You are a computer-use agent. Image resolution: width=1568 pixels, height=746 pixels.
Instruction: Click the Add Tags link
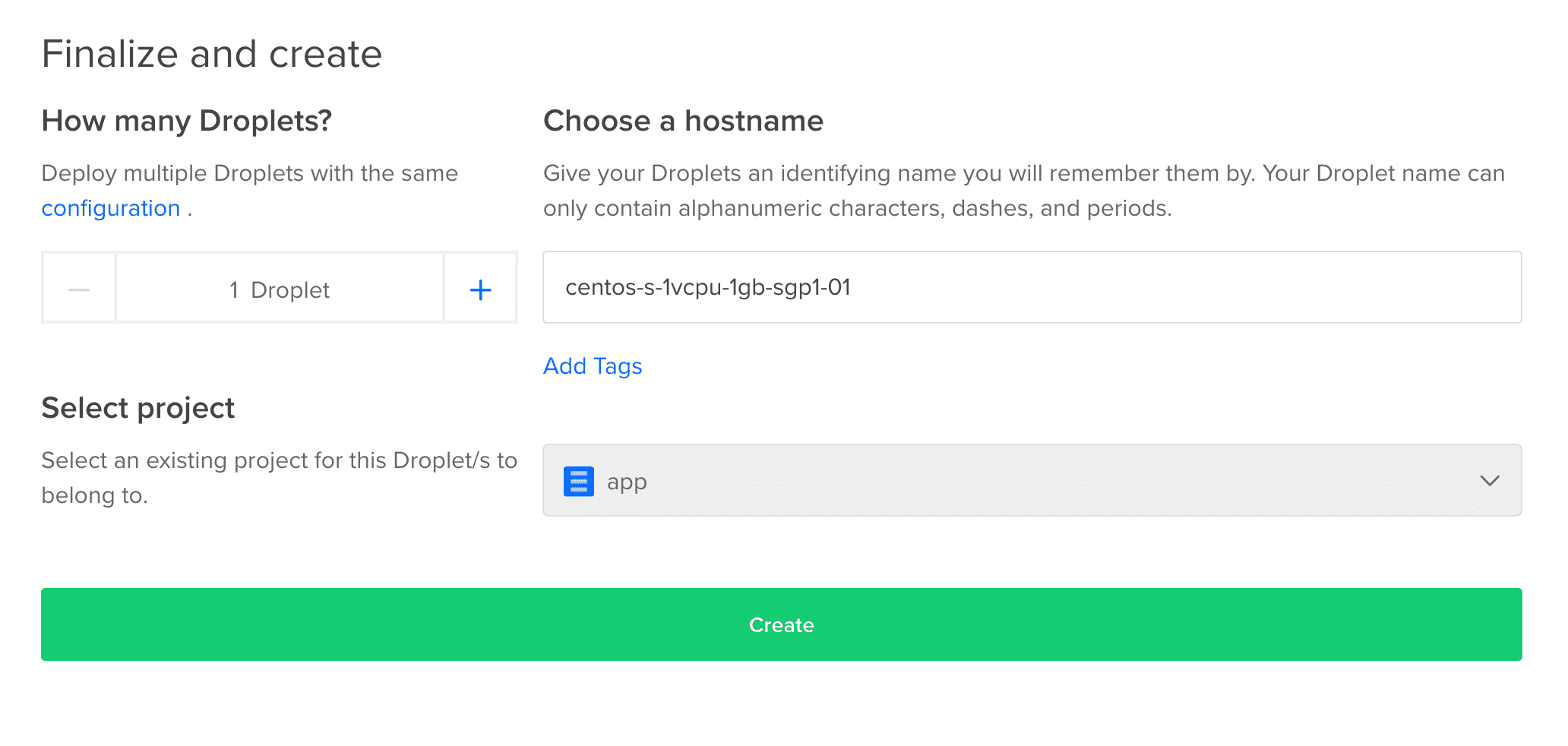click(593, 366)
